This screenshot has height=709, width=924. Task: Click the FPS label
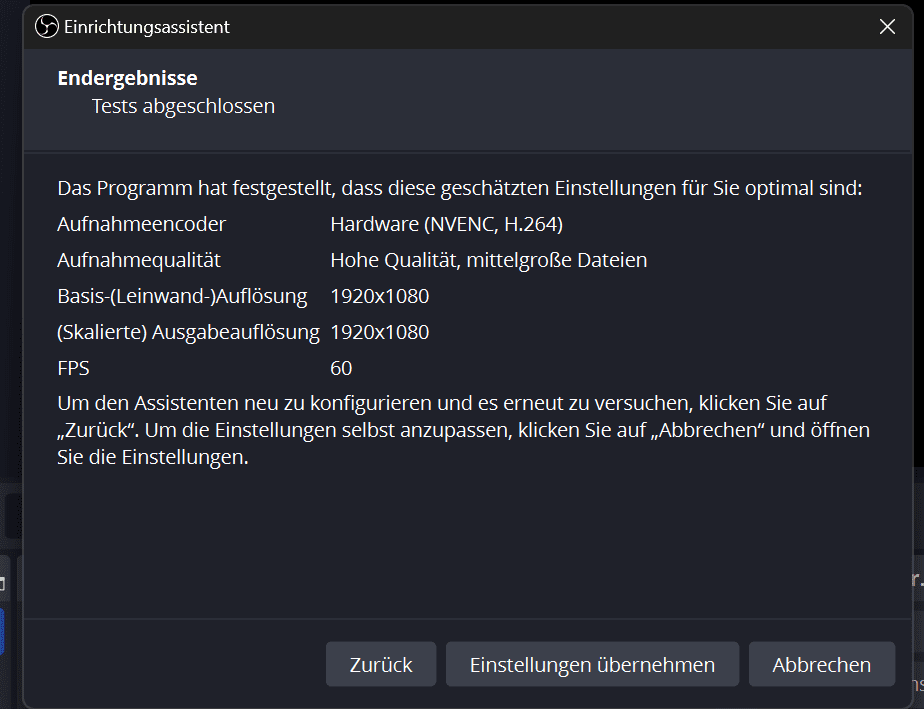point(73,368)
